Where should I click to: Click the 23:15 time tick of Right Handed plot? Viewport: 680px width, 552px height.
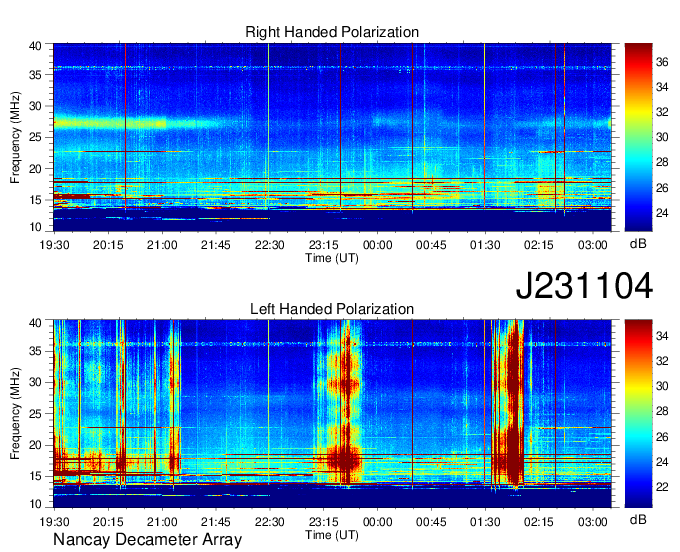[324, 245]
